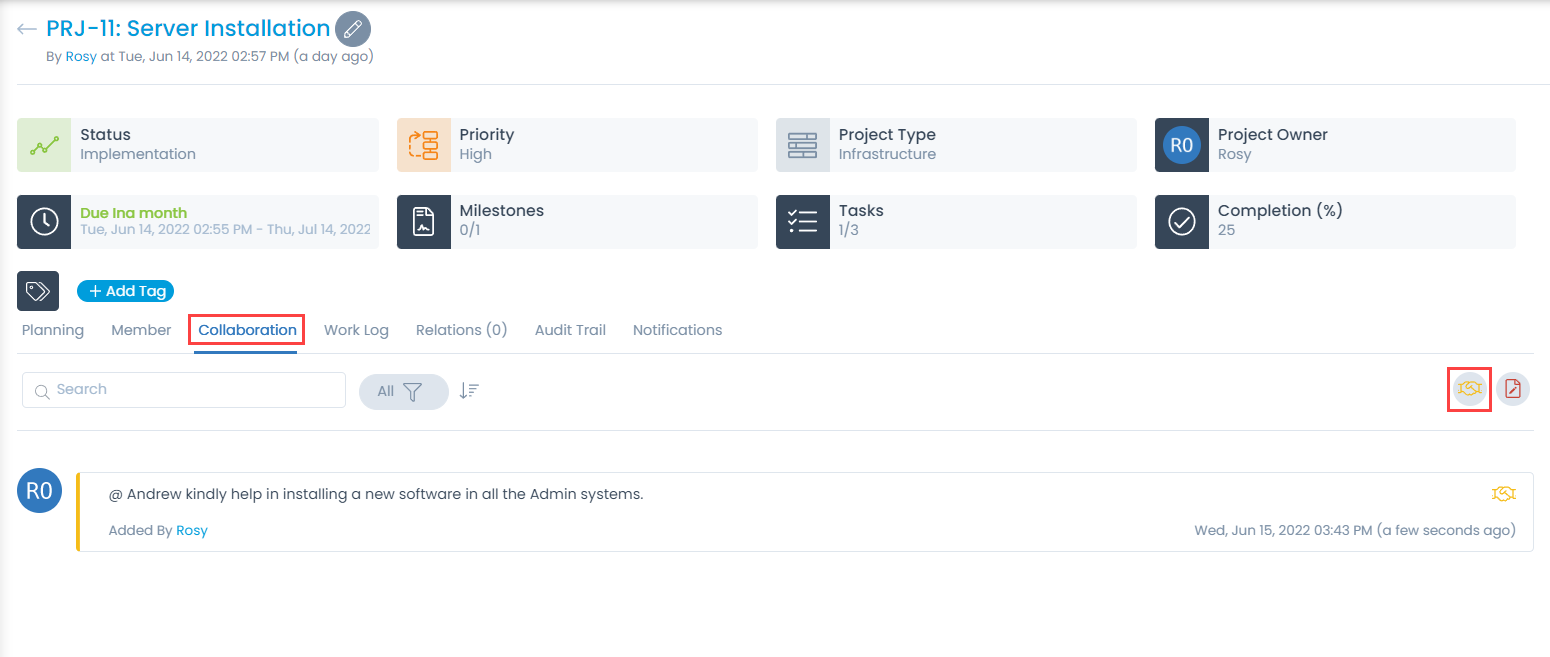
Task: Click the Tasks checklist icon
Action: coord(803,221)
